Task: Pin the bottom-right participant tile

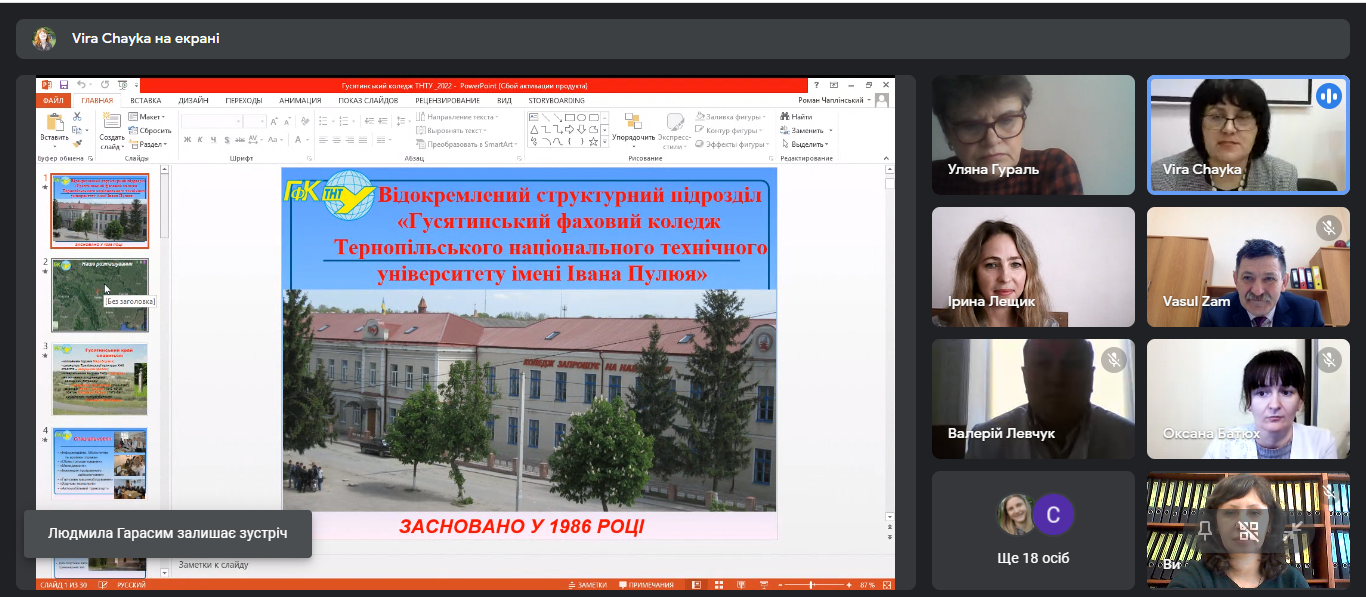Action: click(x=1205, y=531)
